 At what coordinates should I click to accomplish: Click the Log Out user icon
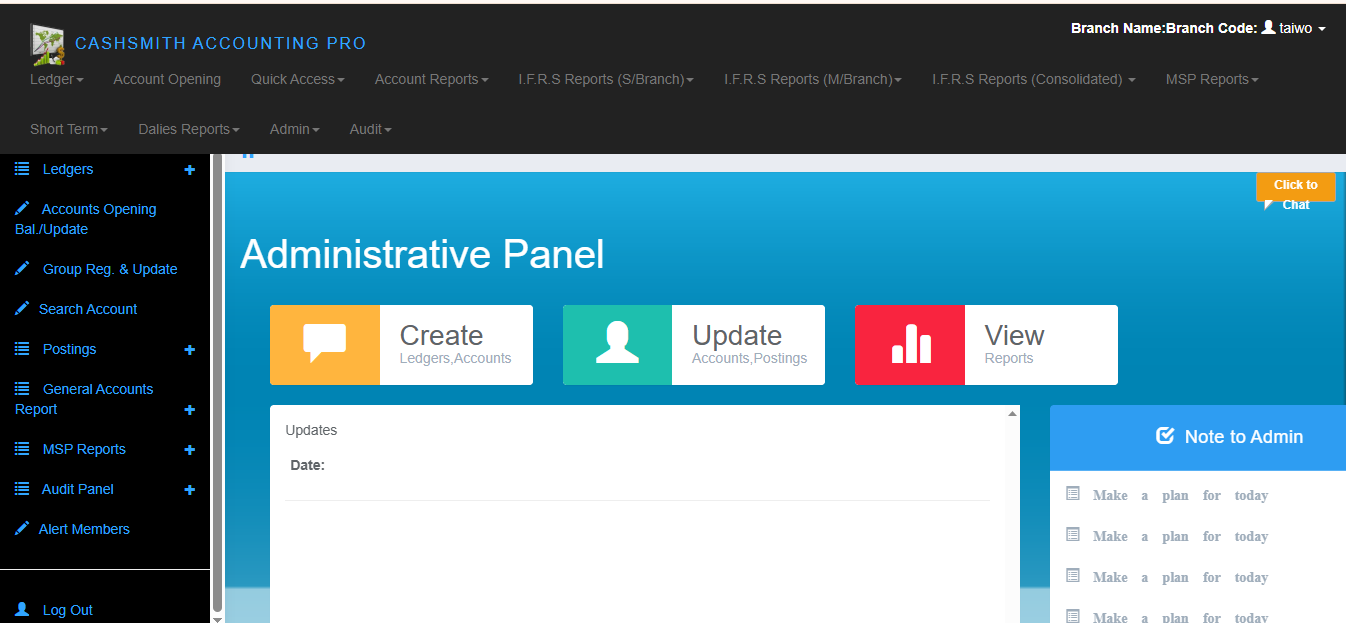[23, 609]
